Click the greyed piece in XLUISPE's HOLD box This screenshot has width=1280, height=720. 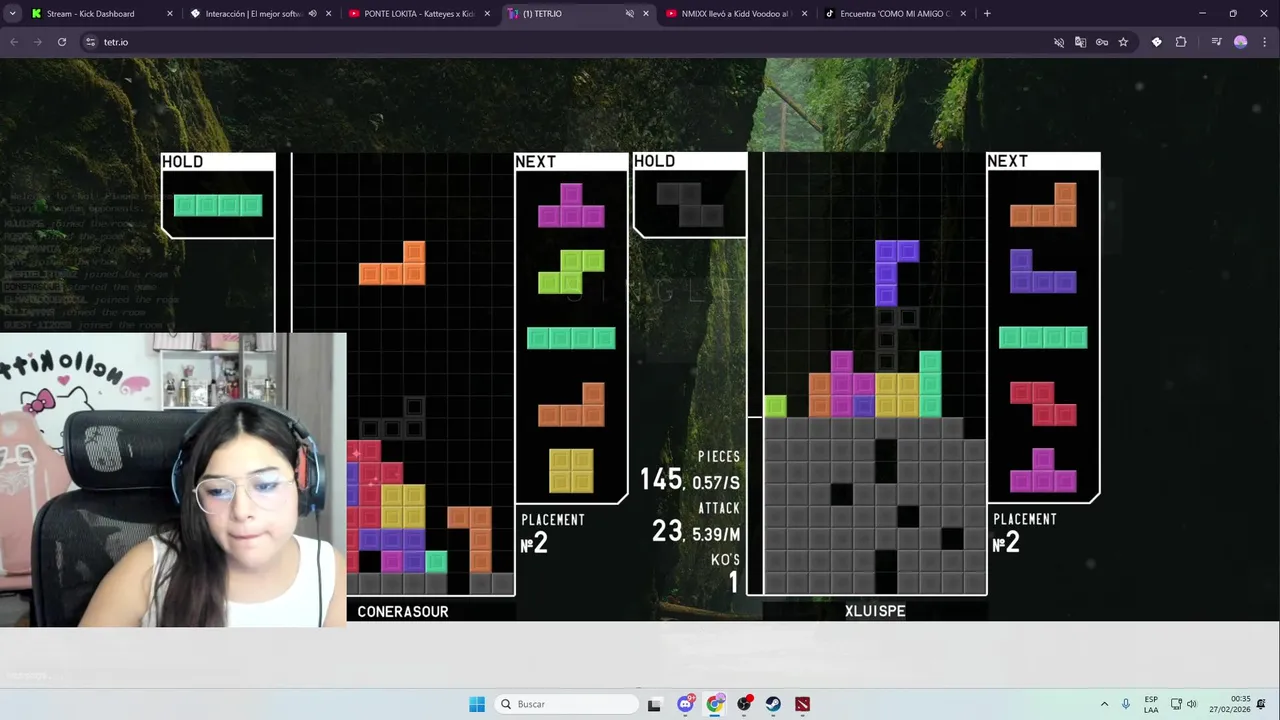click(x=690, y=204)
